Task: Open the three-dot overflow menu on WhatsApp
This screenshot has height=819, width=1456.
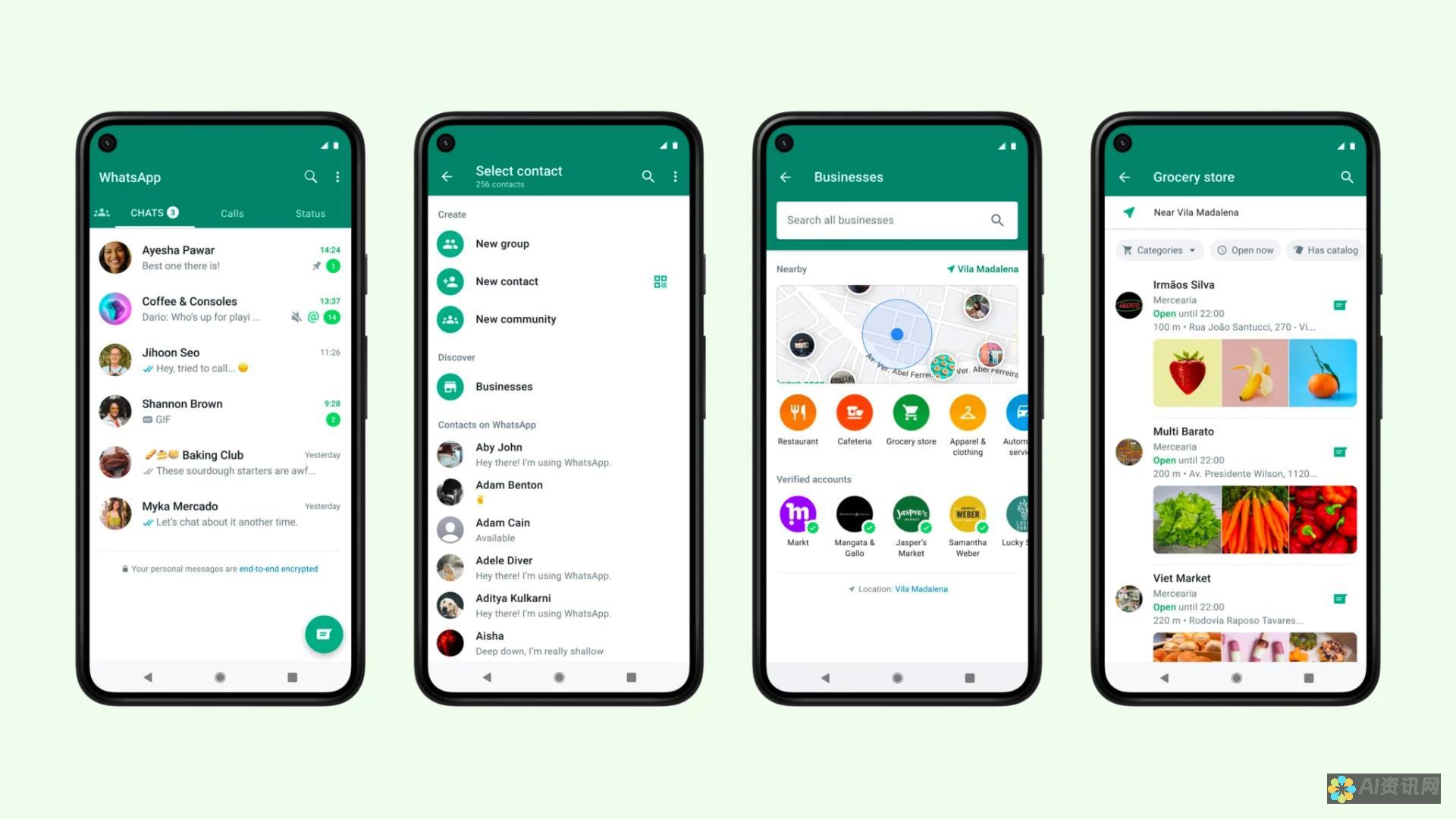Action: click(339, 178)
